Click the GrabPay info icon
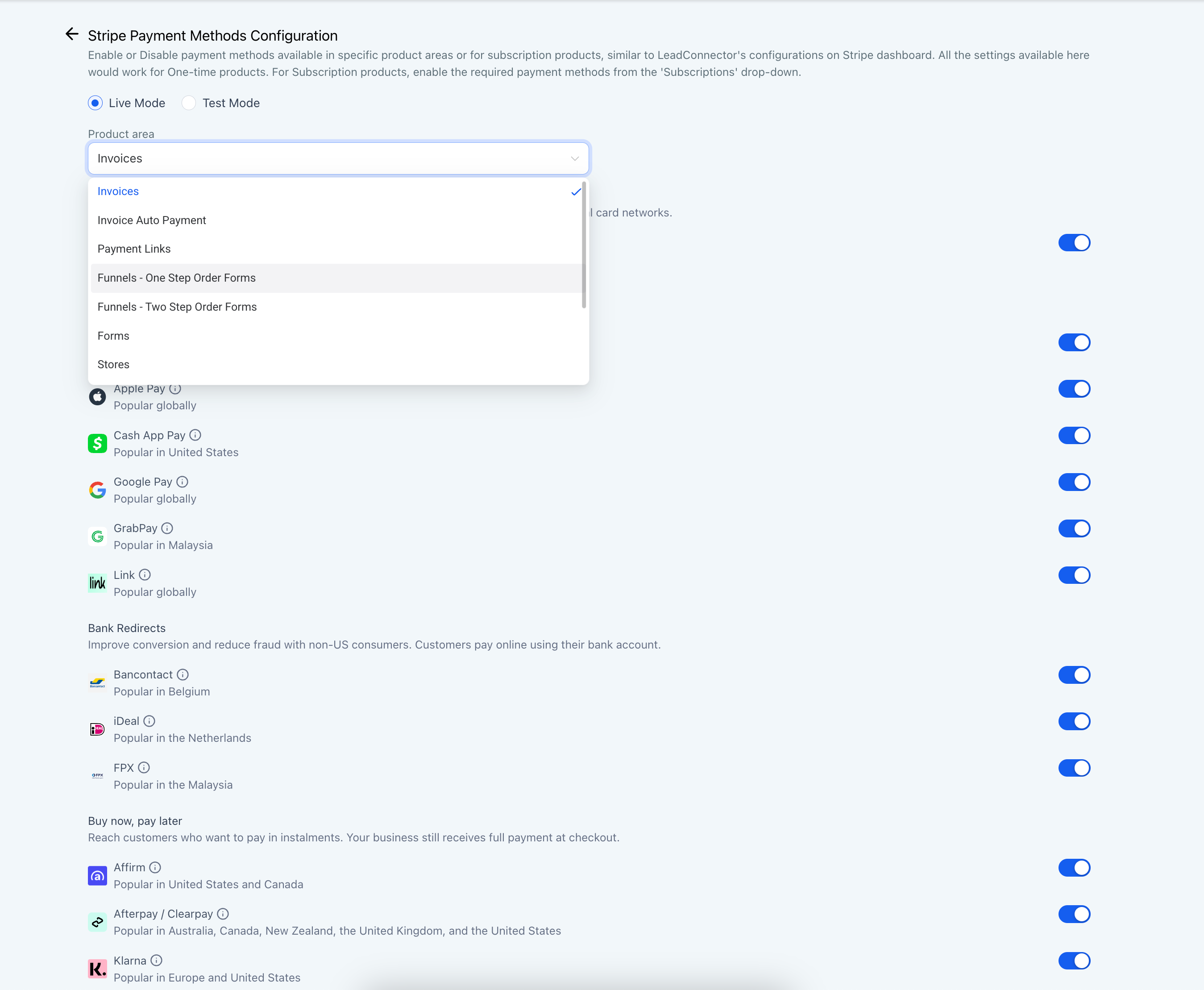 (x=167, y=528)
